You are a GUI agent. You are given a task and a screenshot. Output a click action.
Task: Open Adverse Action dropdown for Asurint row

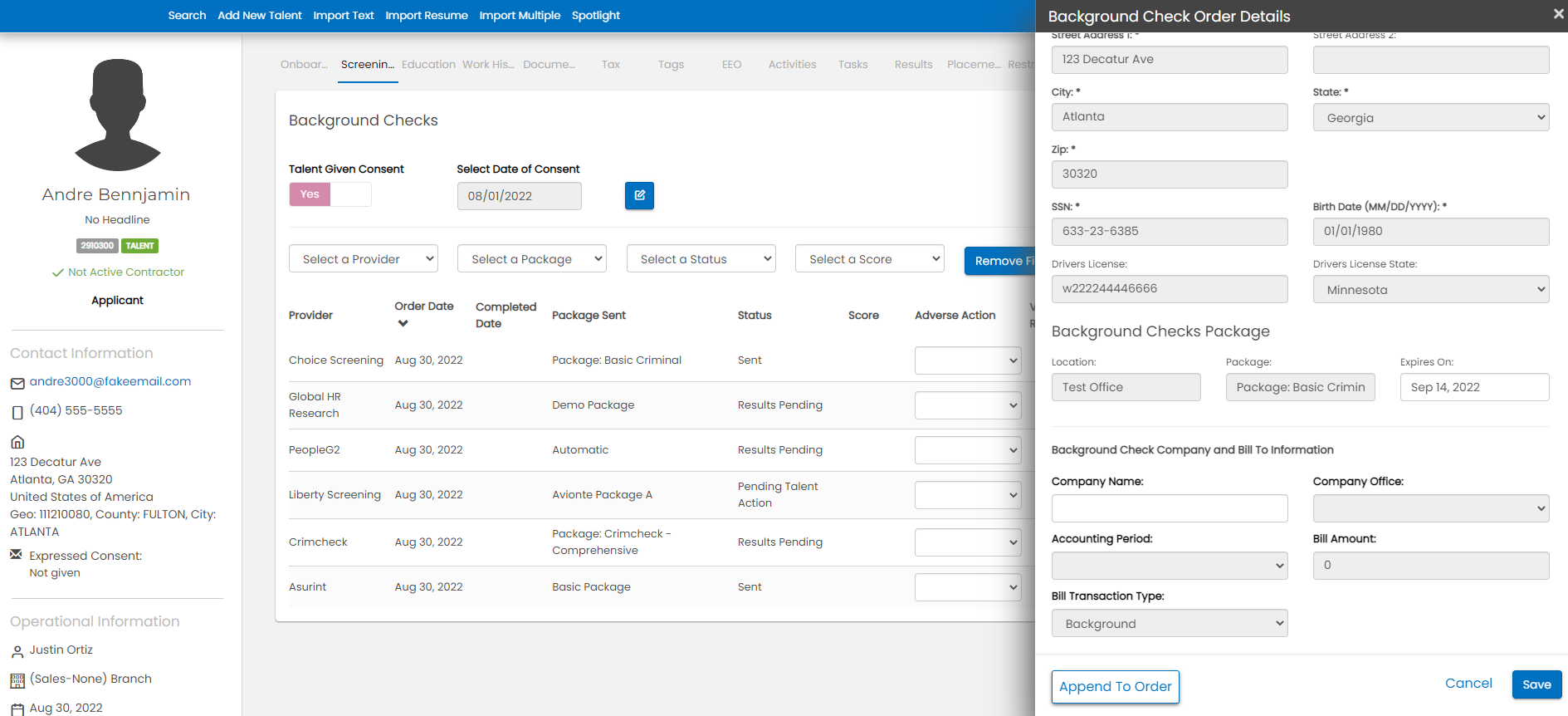(968, 587)
